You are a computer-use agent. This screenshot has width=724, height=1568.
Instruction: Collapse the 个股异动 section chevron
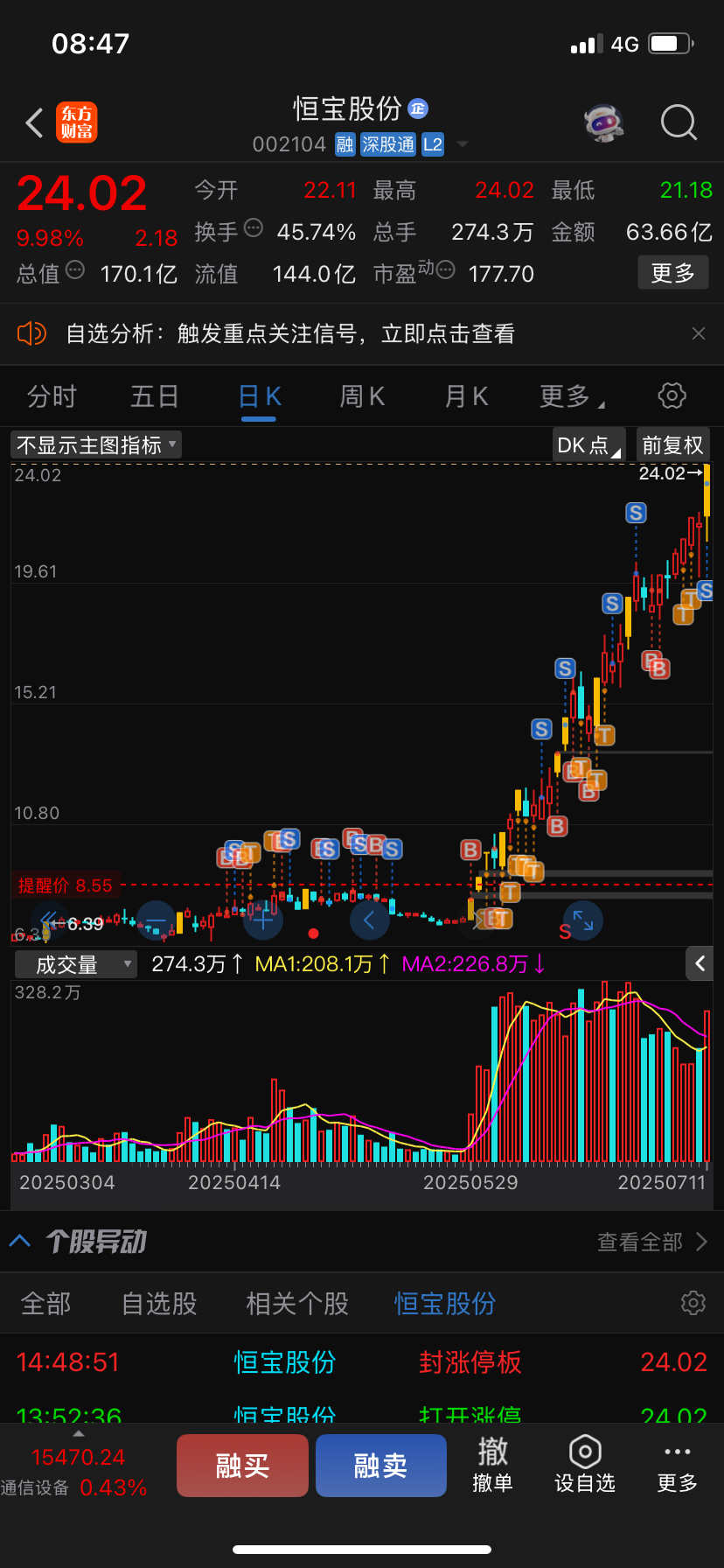tap(20, 1241)
